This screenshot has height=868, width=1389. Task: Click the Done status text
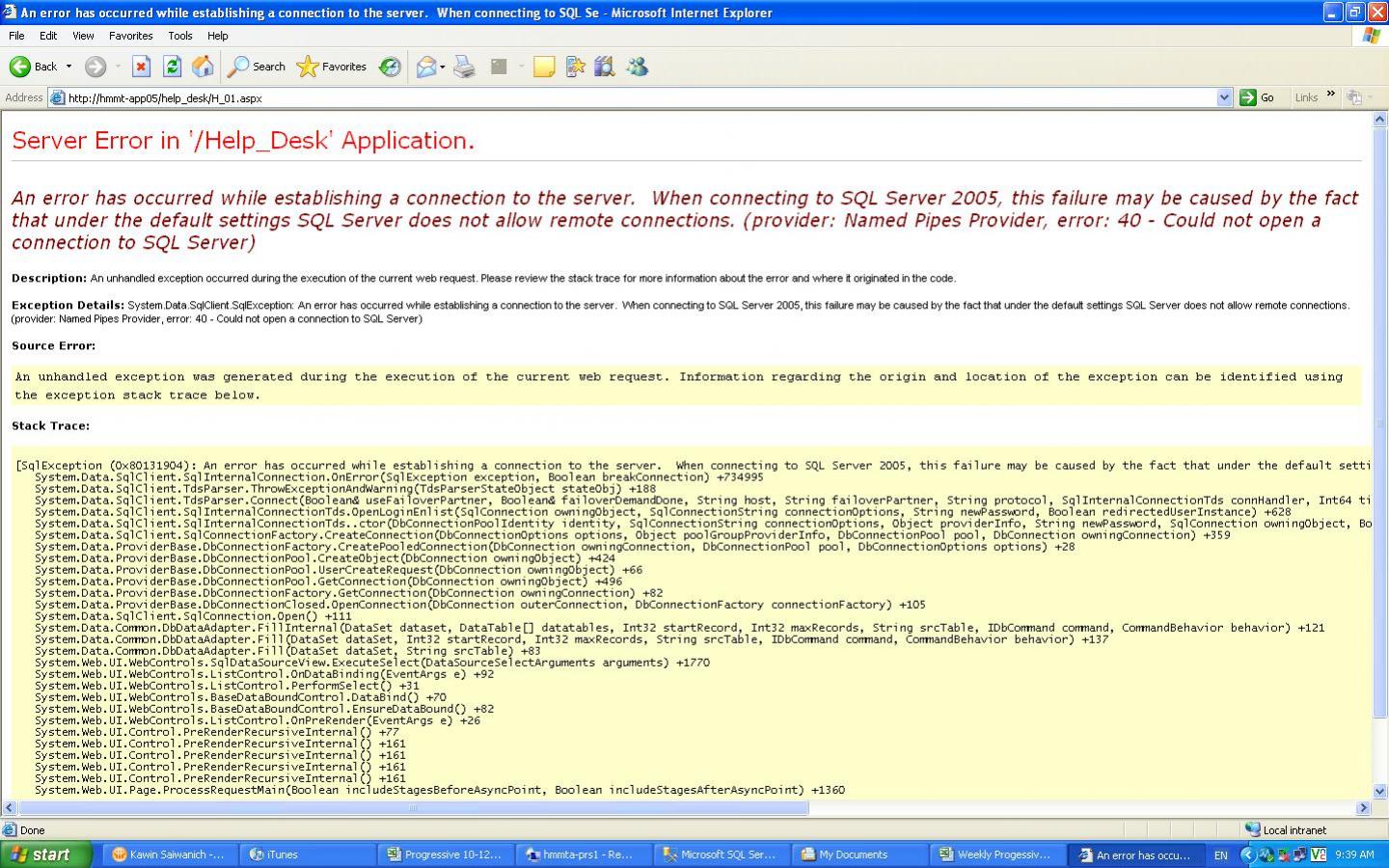[32, 830]
